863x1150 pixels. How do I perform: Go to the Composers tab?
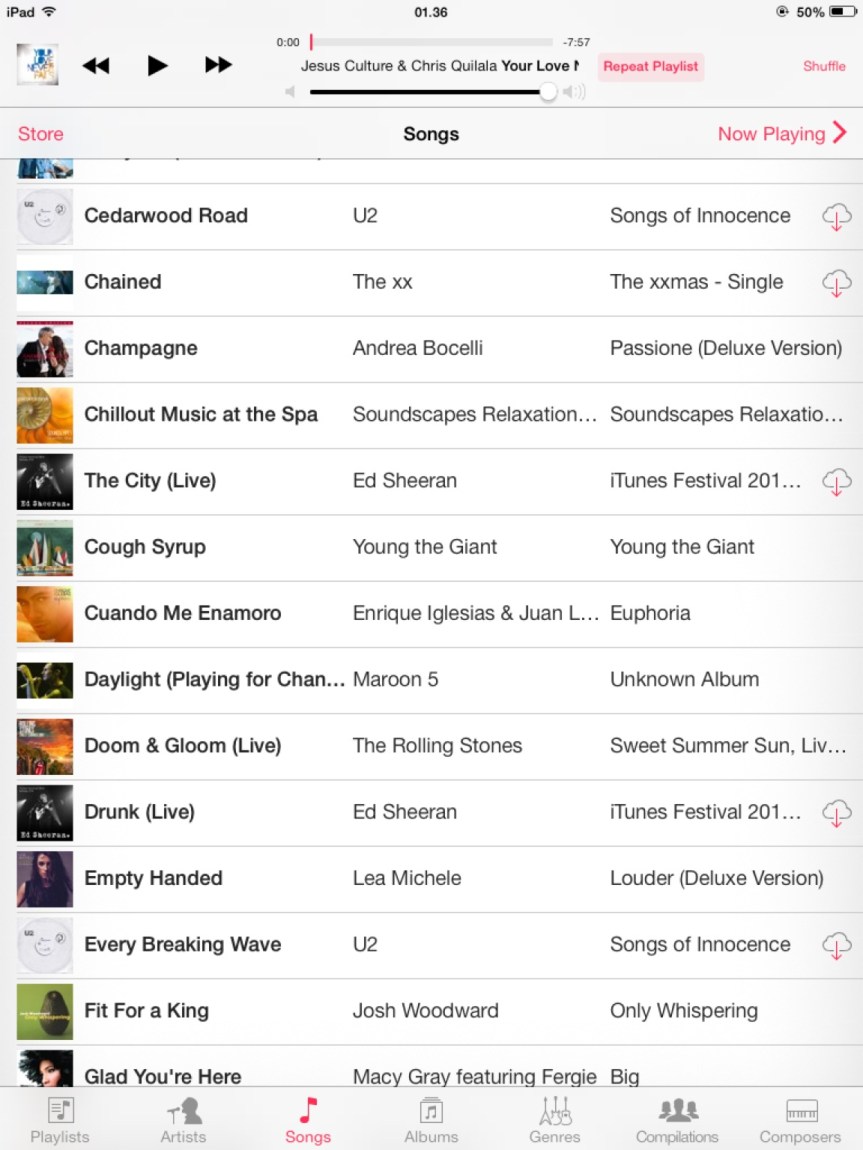coord(800,1120)
